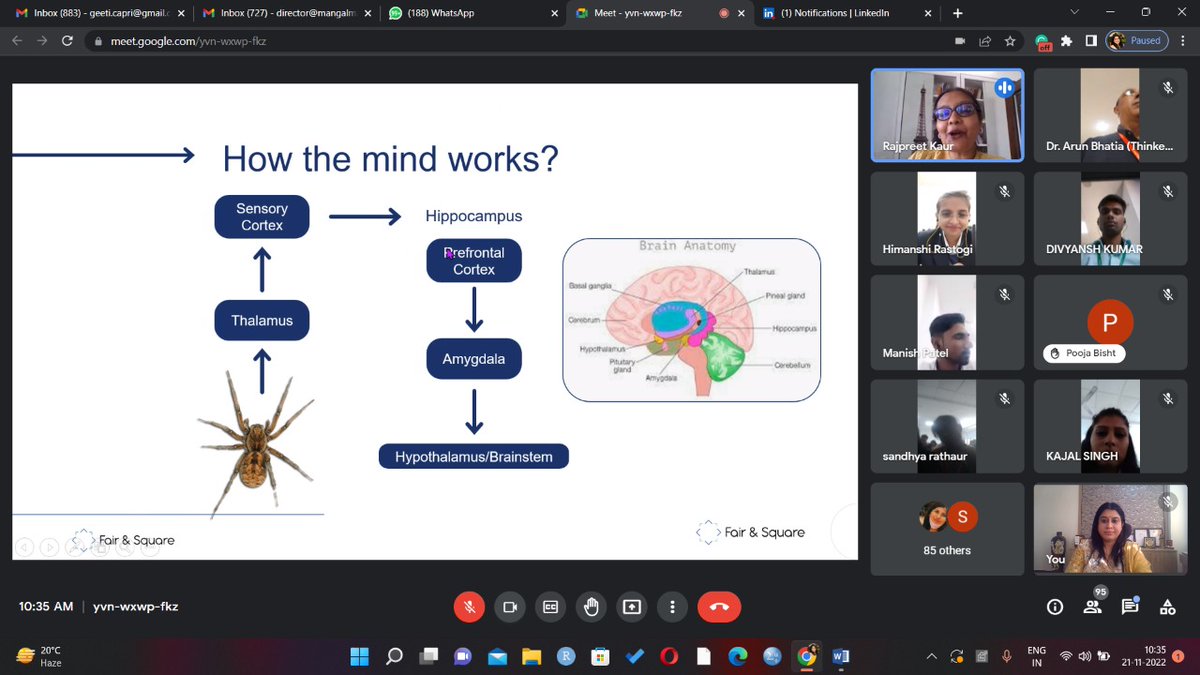
Task: Select sandhya rathaur's video tile
Action: coord(947,425)
